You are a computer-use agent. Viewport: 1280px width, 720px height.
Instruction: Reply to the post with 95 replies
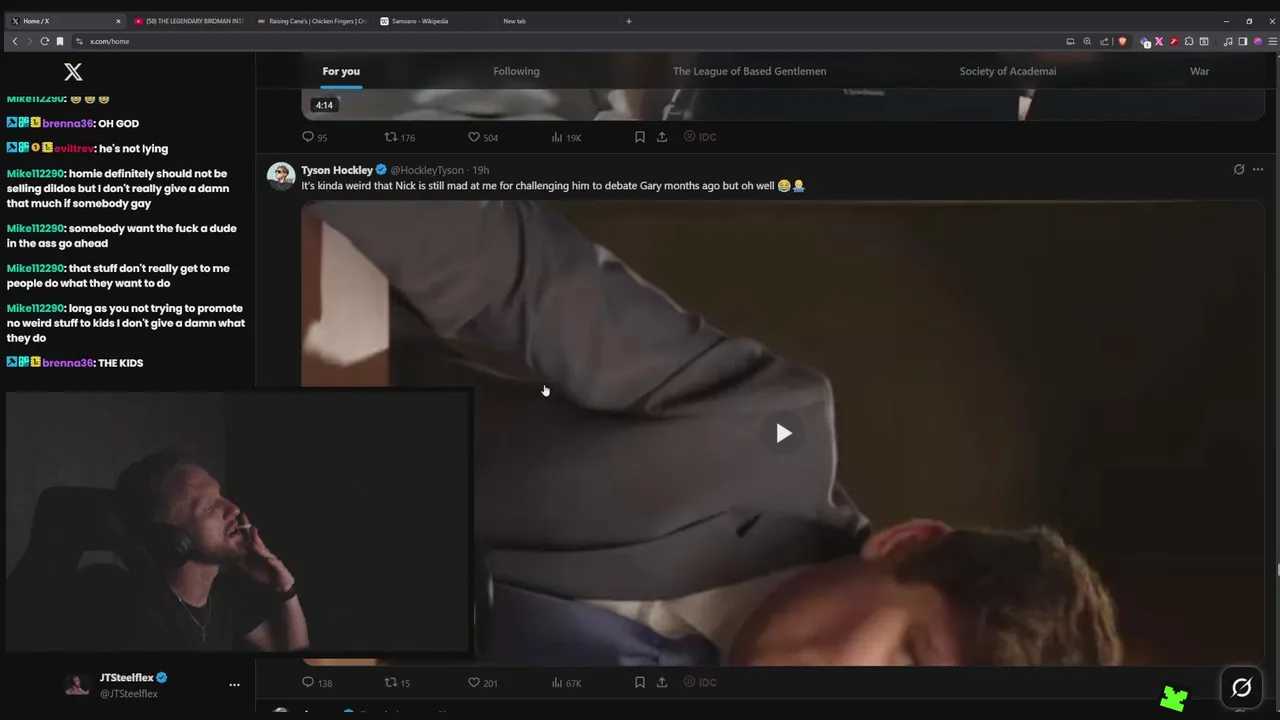coord(314,137)
